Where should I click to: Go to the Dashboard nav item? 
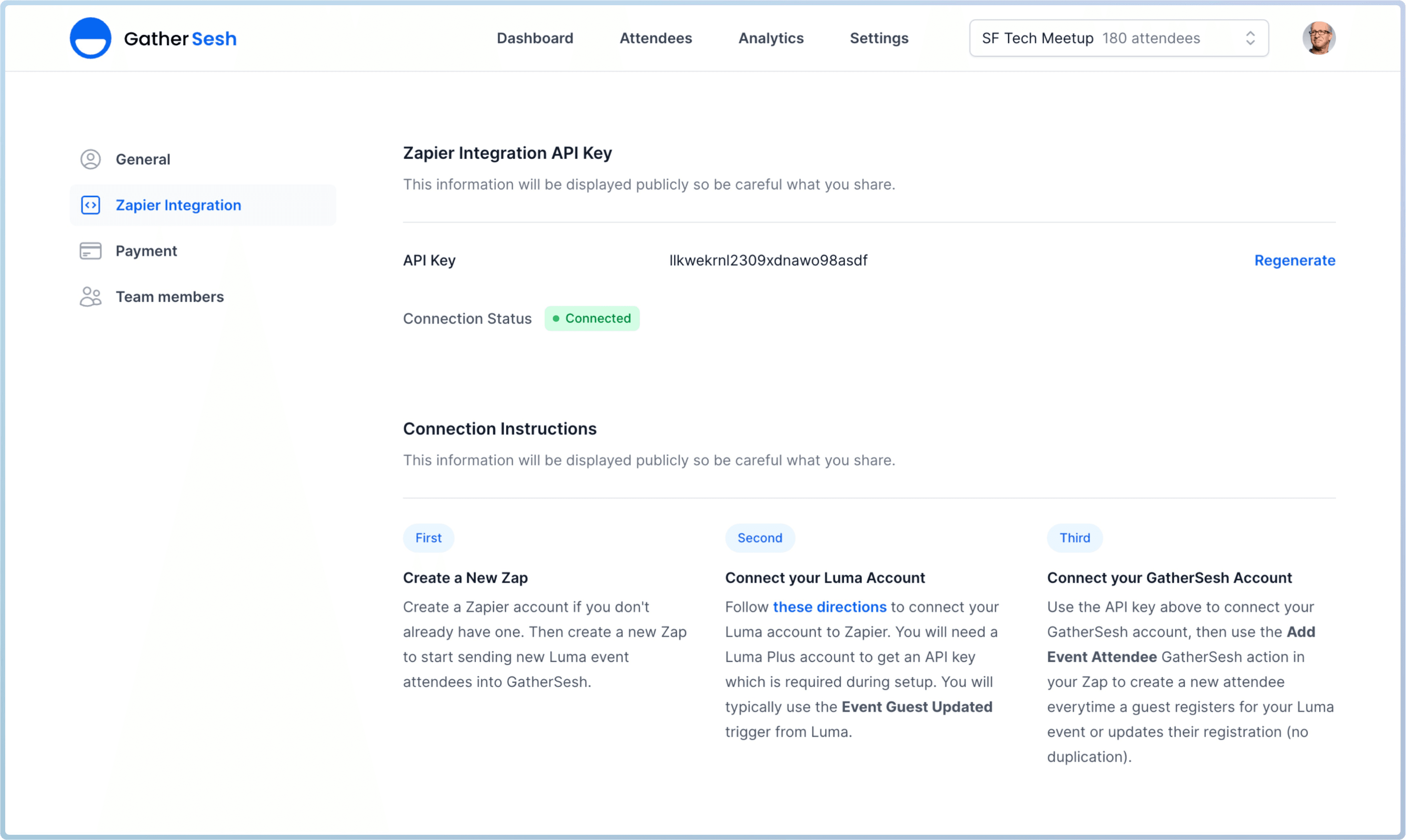[x=535, y=38]
